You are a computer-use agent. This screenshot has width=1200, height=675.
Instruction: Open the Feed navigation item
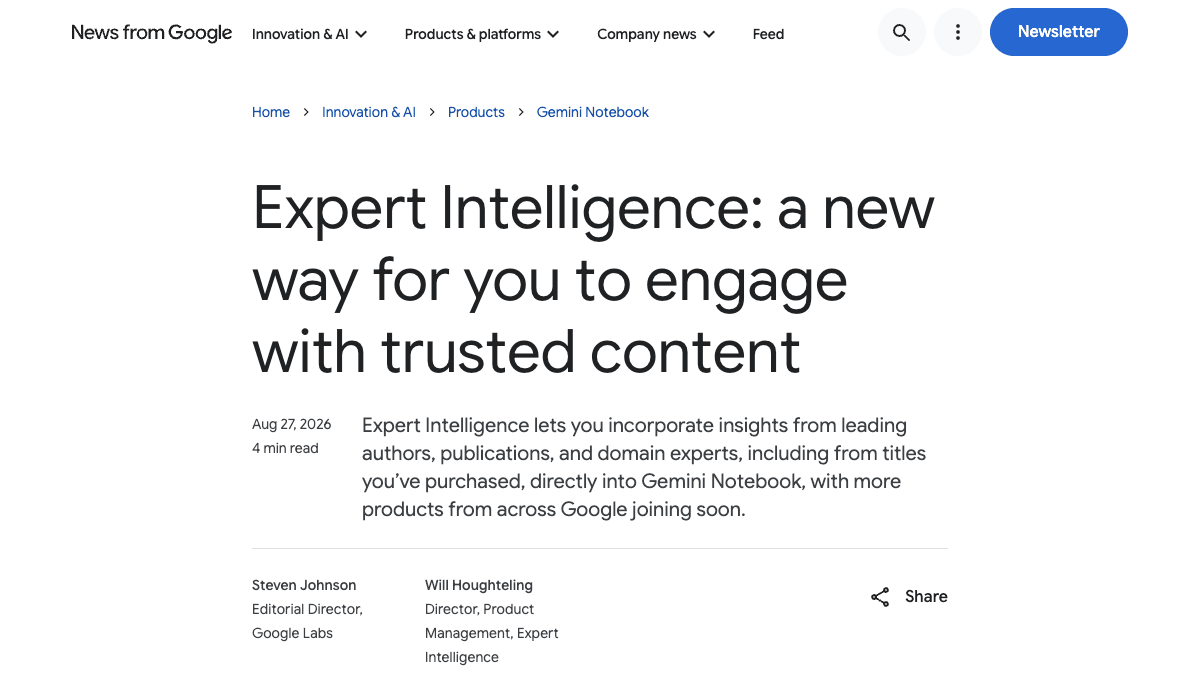[x=768, y=34]
